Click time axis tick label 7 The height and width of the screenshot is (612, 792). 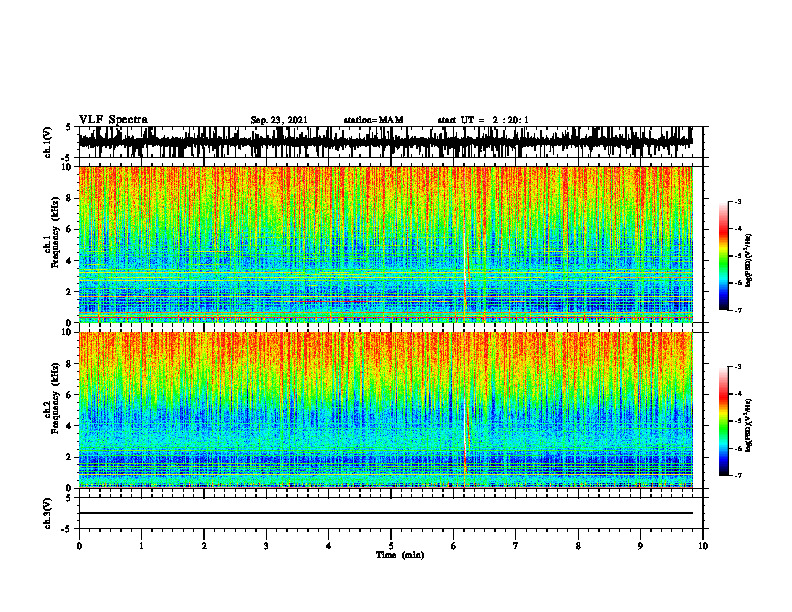516,546
